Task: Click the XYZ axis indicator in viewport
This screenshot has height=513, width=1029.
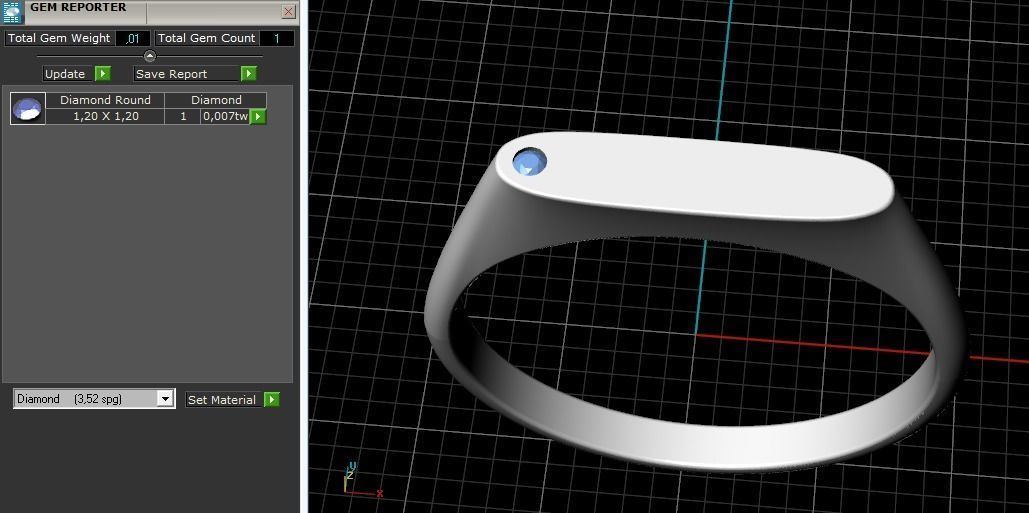Action: [x=362, y=480]
